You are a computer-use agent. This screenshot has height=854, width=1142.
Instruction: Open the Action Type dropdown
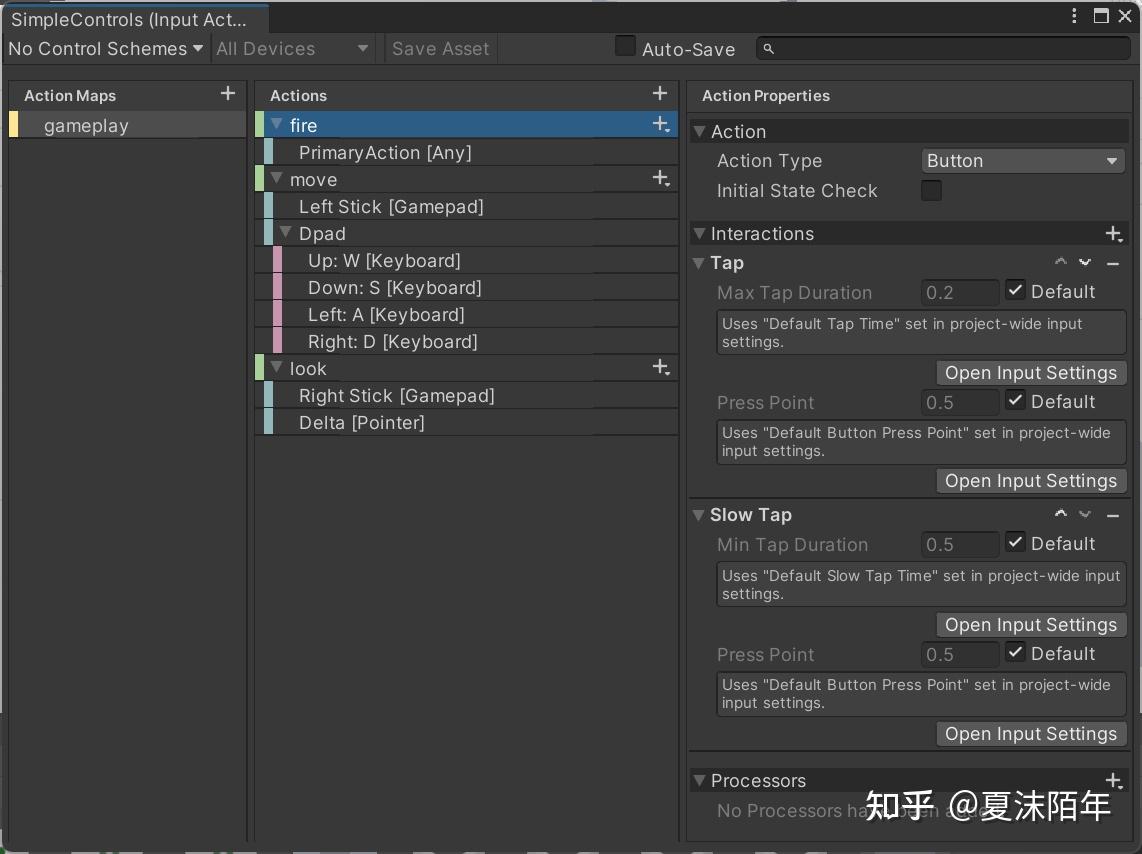pos(1022,160)
